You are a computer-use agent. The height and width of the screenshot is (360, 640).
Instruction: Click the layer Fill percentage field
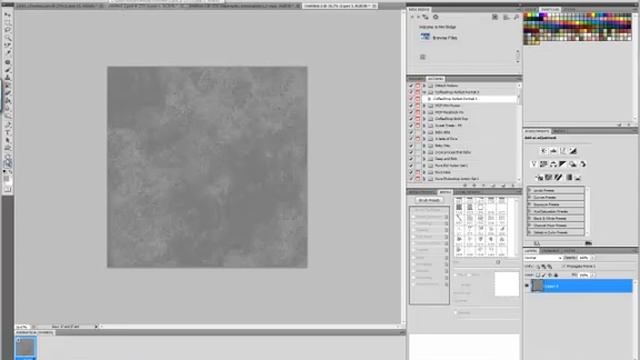coord(584,275)
